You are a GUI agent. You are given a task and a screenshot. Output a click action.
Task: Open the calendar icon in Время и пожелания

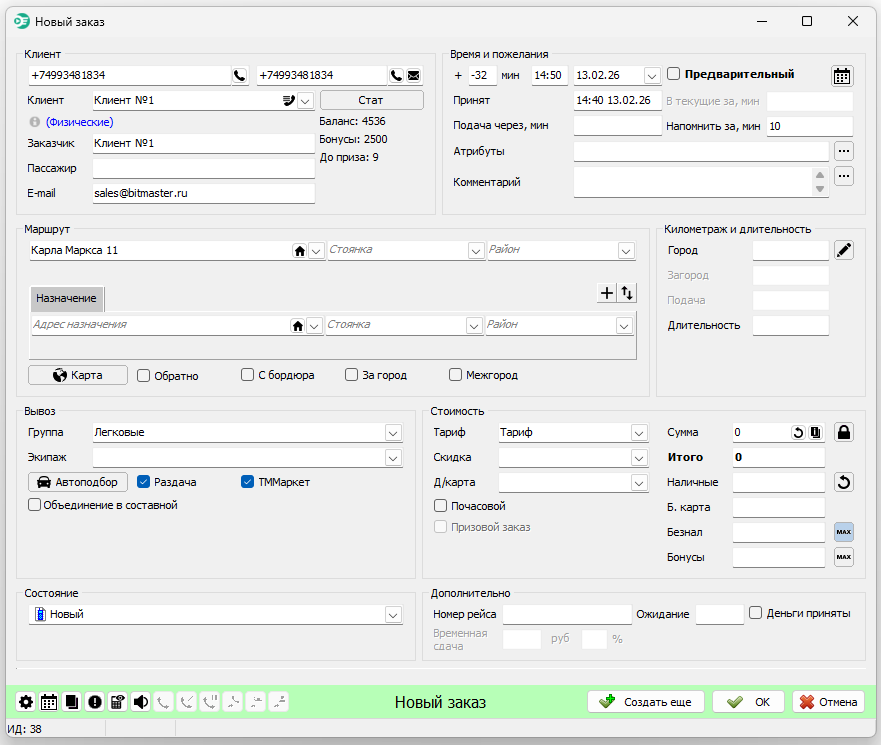(842, 75)
